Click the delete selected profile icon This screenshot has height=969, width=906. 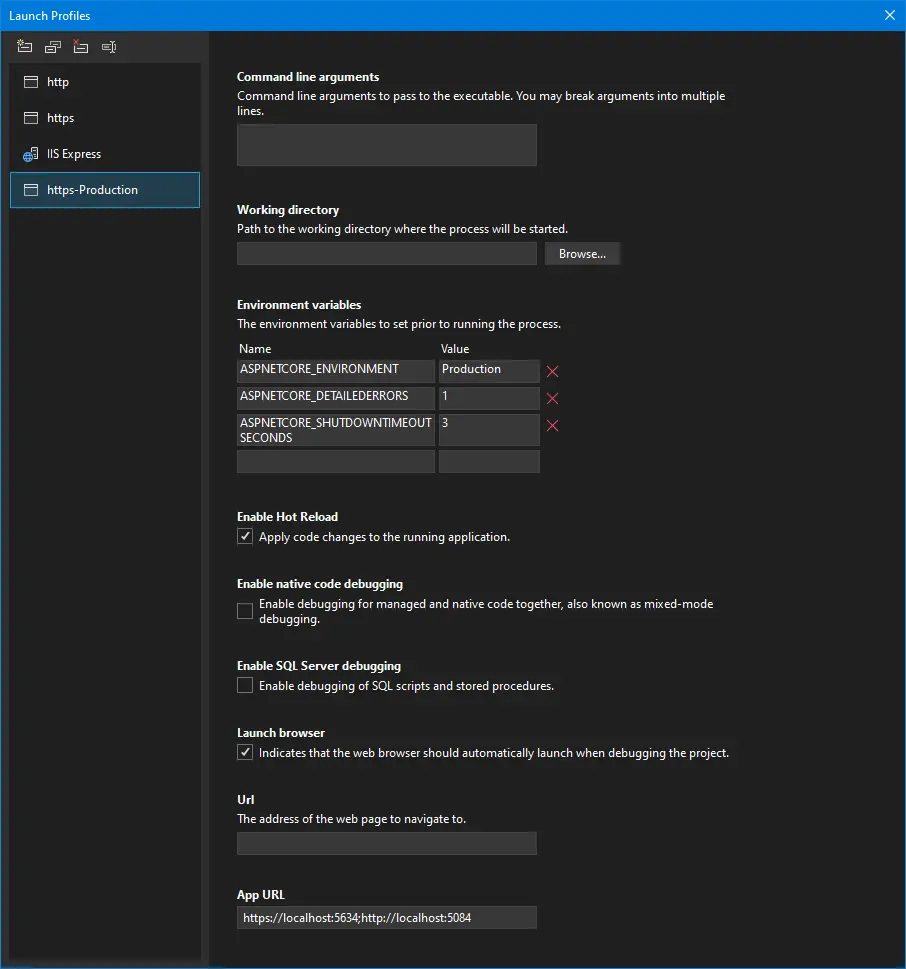[x=81, y=47]
